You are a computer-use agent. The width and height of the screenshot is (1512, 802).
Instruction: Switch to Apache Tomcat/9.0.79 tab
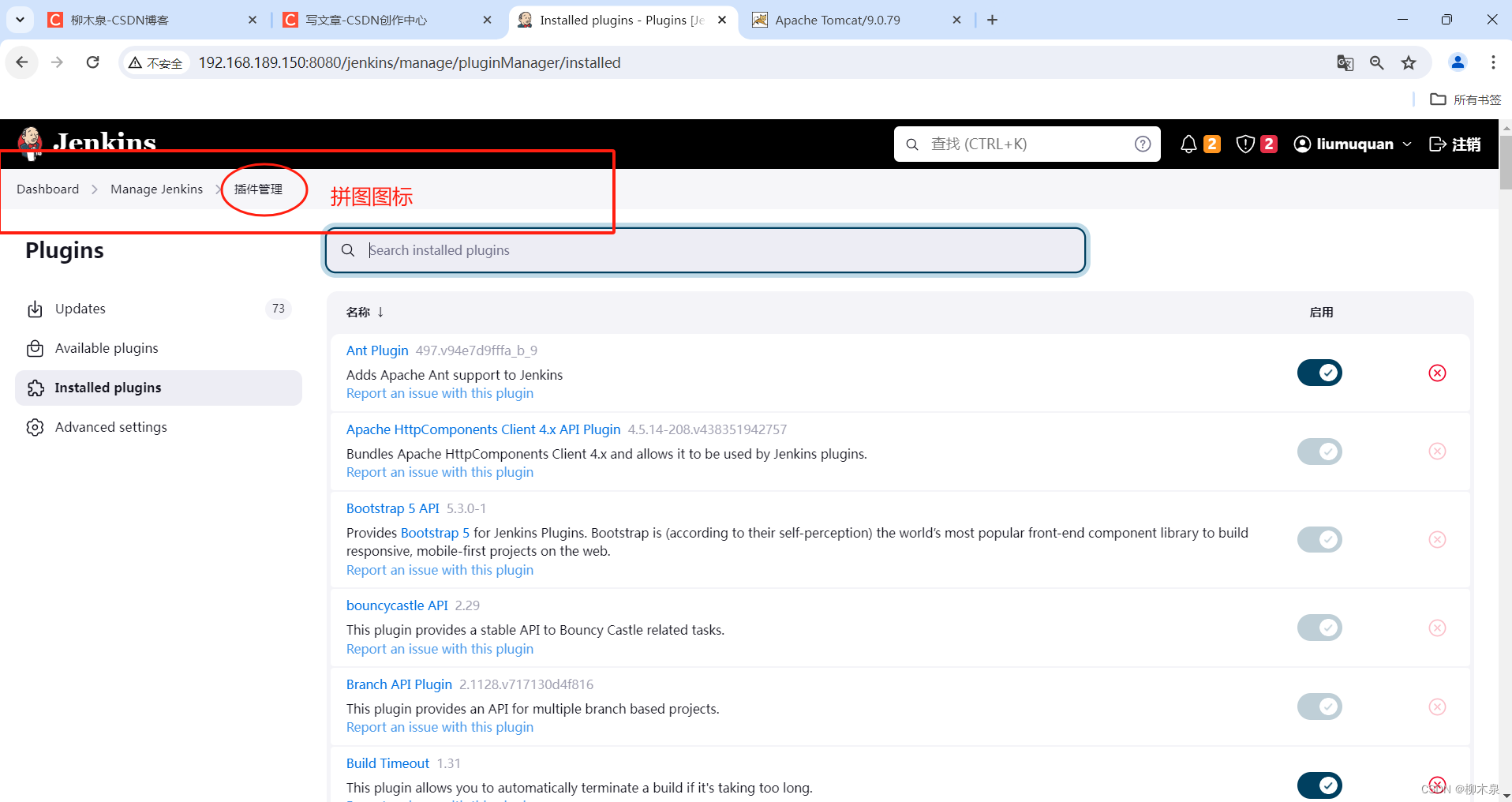tap(857, 20)
